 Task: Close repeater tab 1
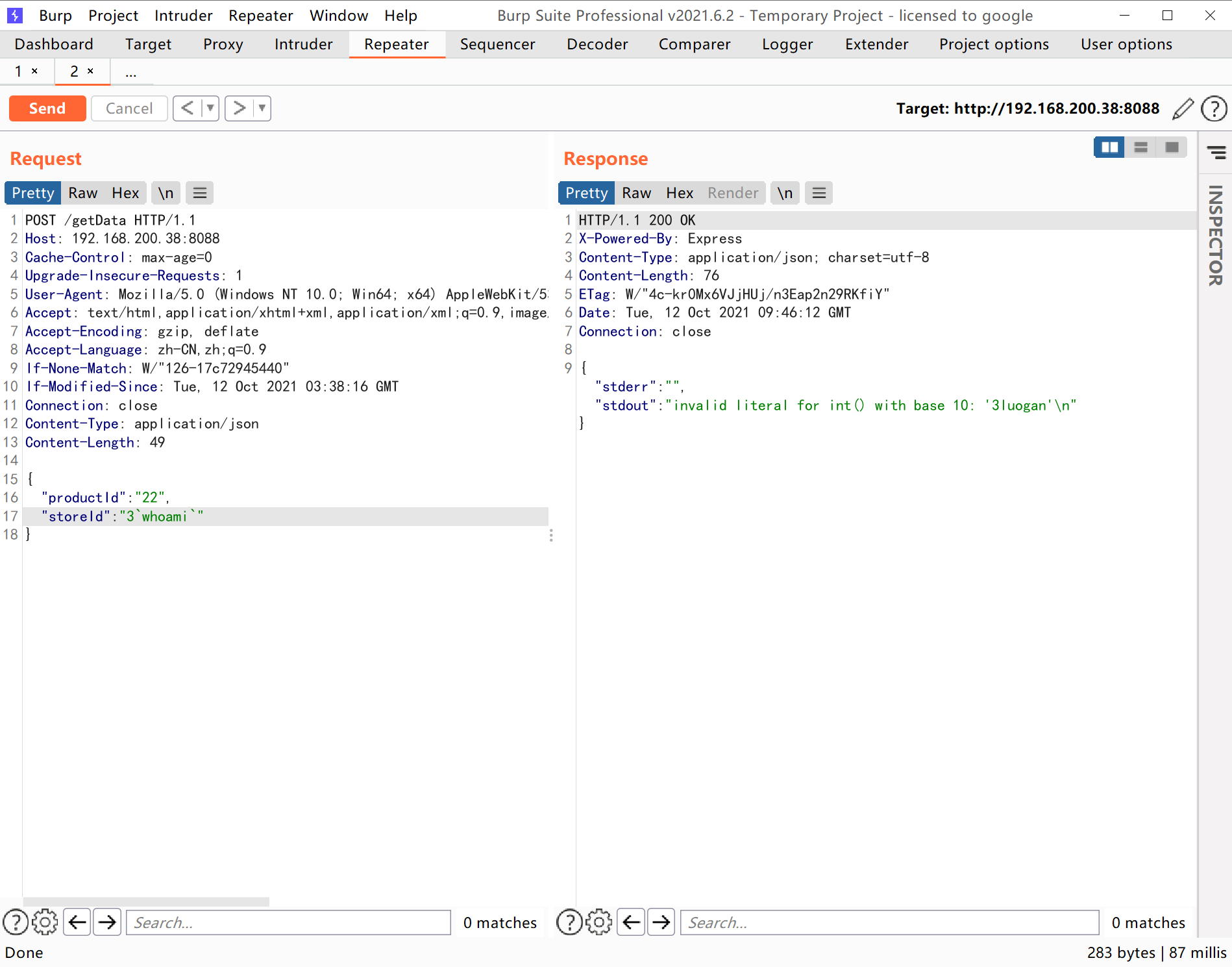click(x=34, y=71)
